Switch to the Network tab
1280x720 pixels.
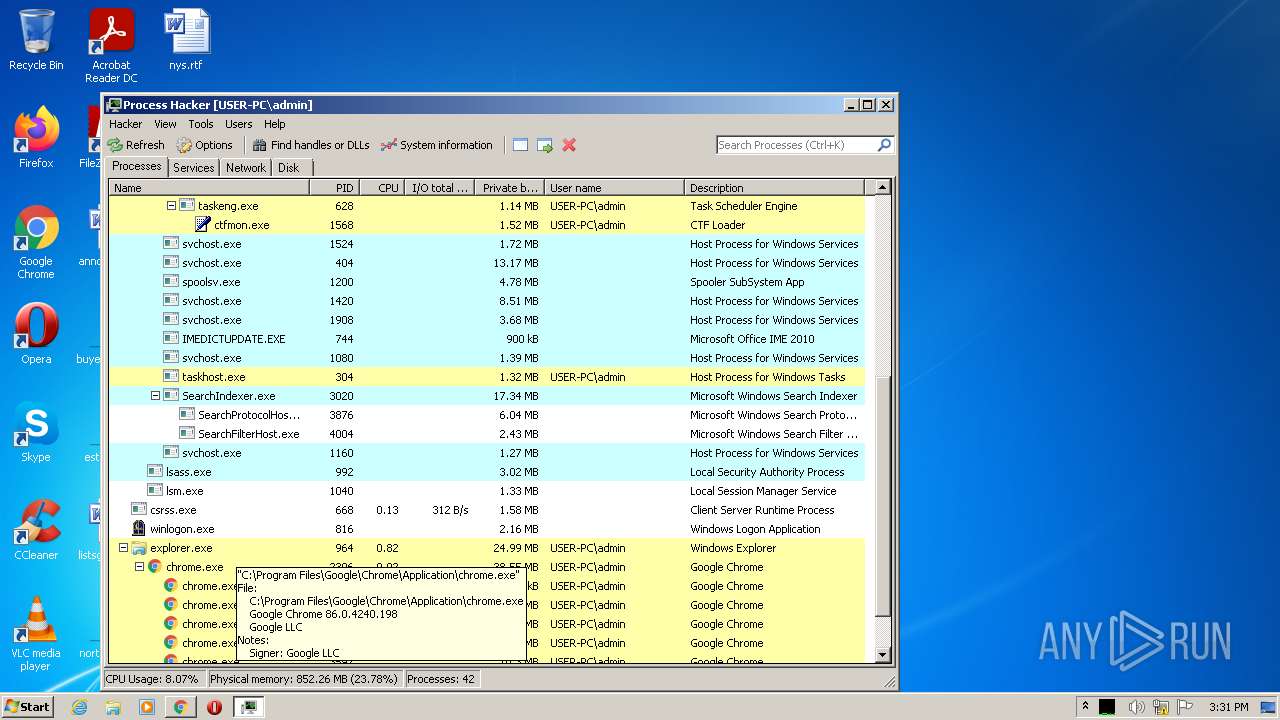pyautogui.click(x=246, y=168)
